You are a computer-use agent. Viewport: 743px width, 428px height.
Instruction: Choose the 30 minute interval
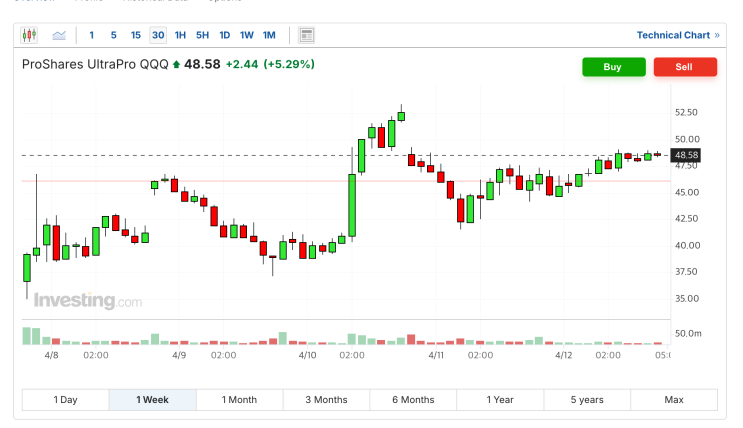pos(158,35)
